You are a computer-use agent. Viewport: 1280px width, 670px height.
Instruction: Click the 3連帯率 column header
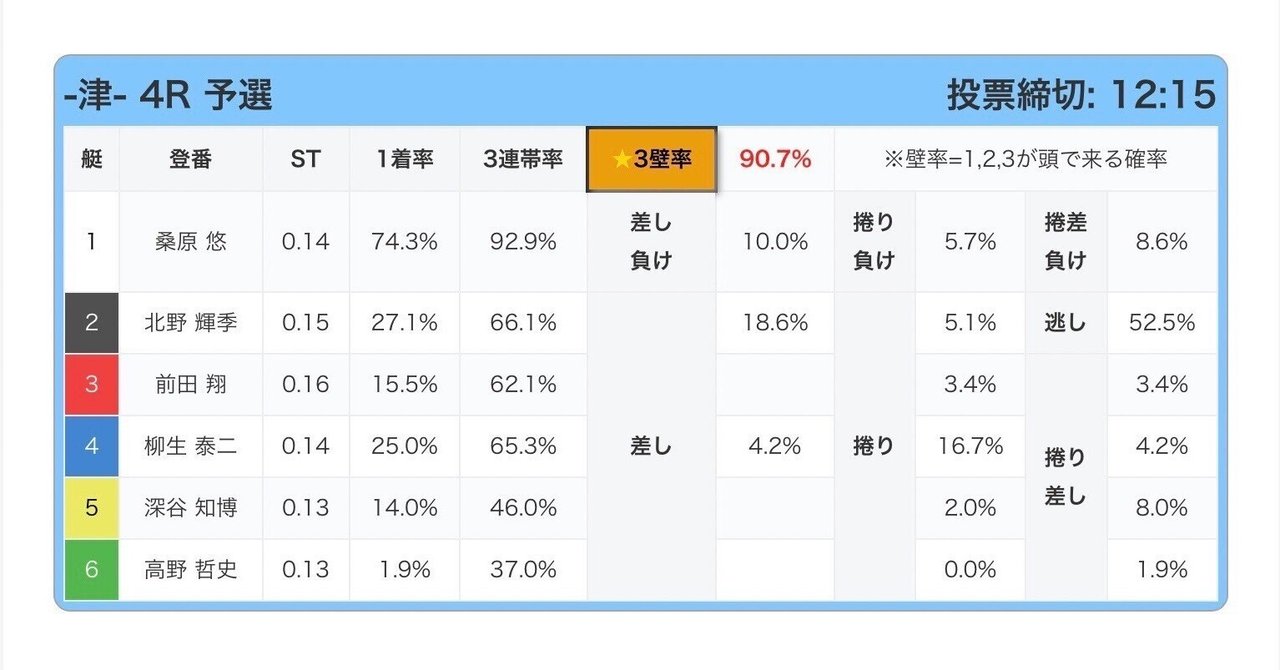pyautogui.click(x=523, y=159)
